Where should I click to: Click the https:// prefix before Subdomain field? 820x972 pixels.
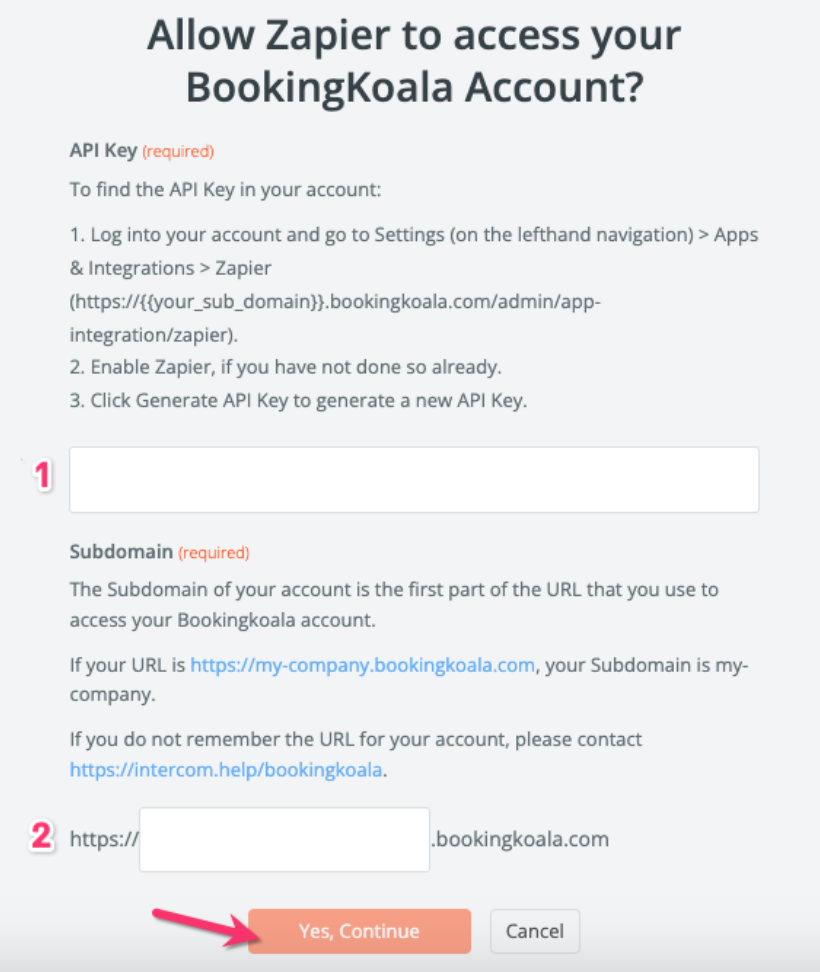pyautogui.click(x=103, y=839)
